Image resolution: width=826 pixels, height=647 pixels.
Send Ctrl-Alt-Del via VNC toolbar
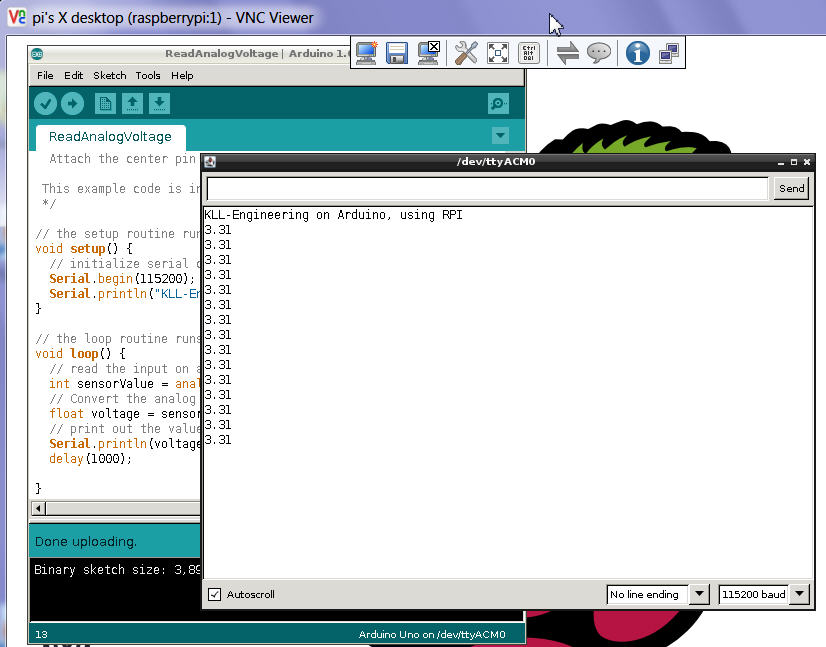(529, 53)
